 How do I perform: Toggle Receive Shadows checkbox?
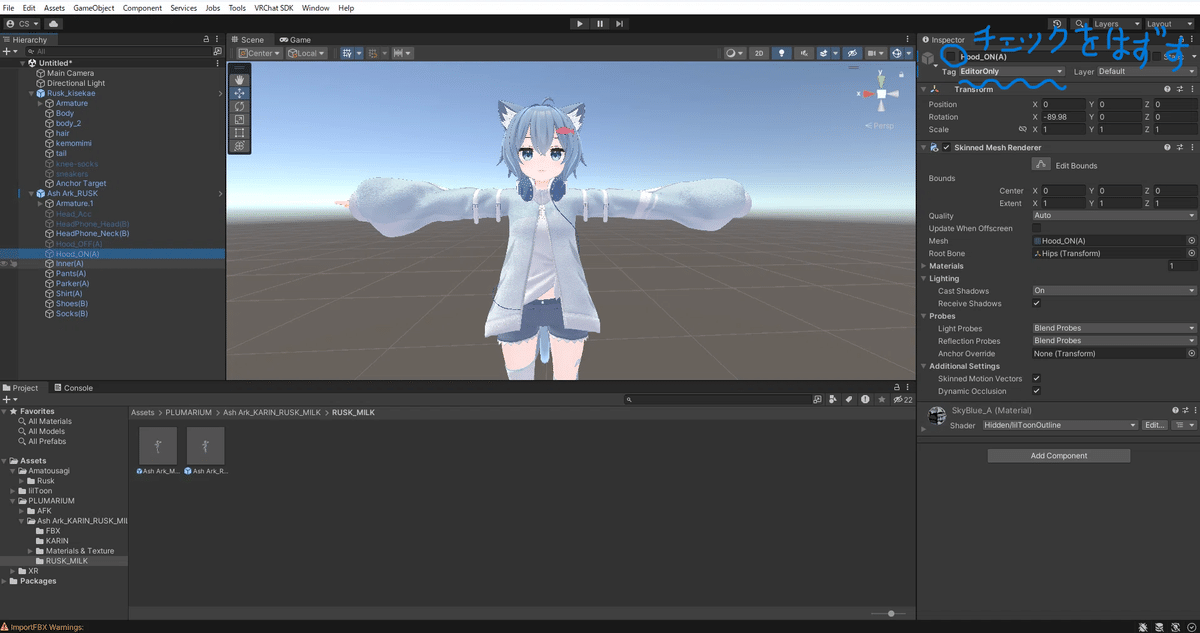tap(1036, 303)
